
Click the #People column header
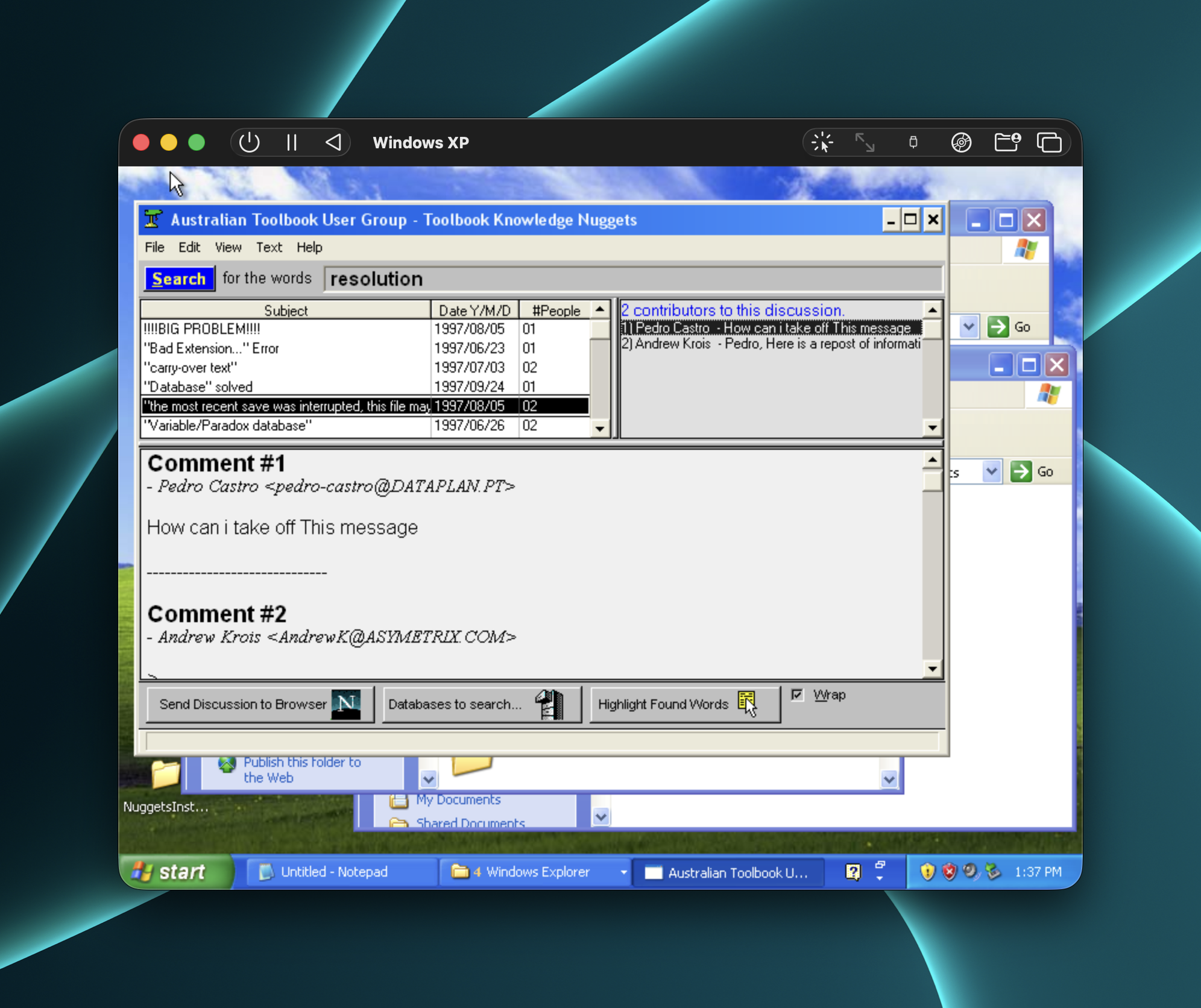555,310
